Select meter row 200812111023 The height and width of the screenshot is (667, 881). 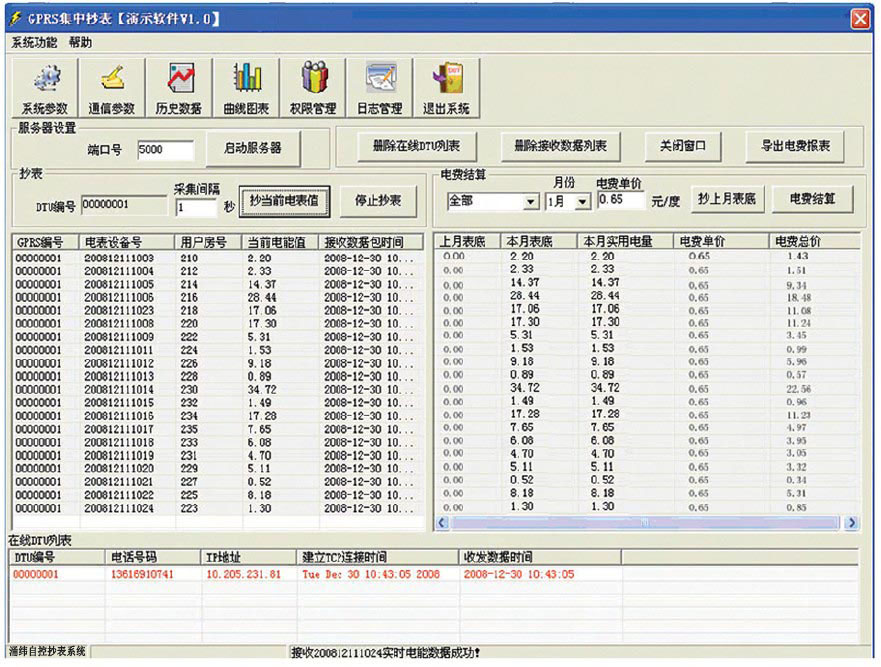(x=218, y=310)
